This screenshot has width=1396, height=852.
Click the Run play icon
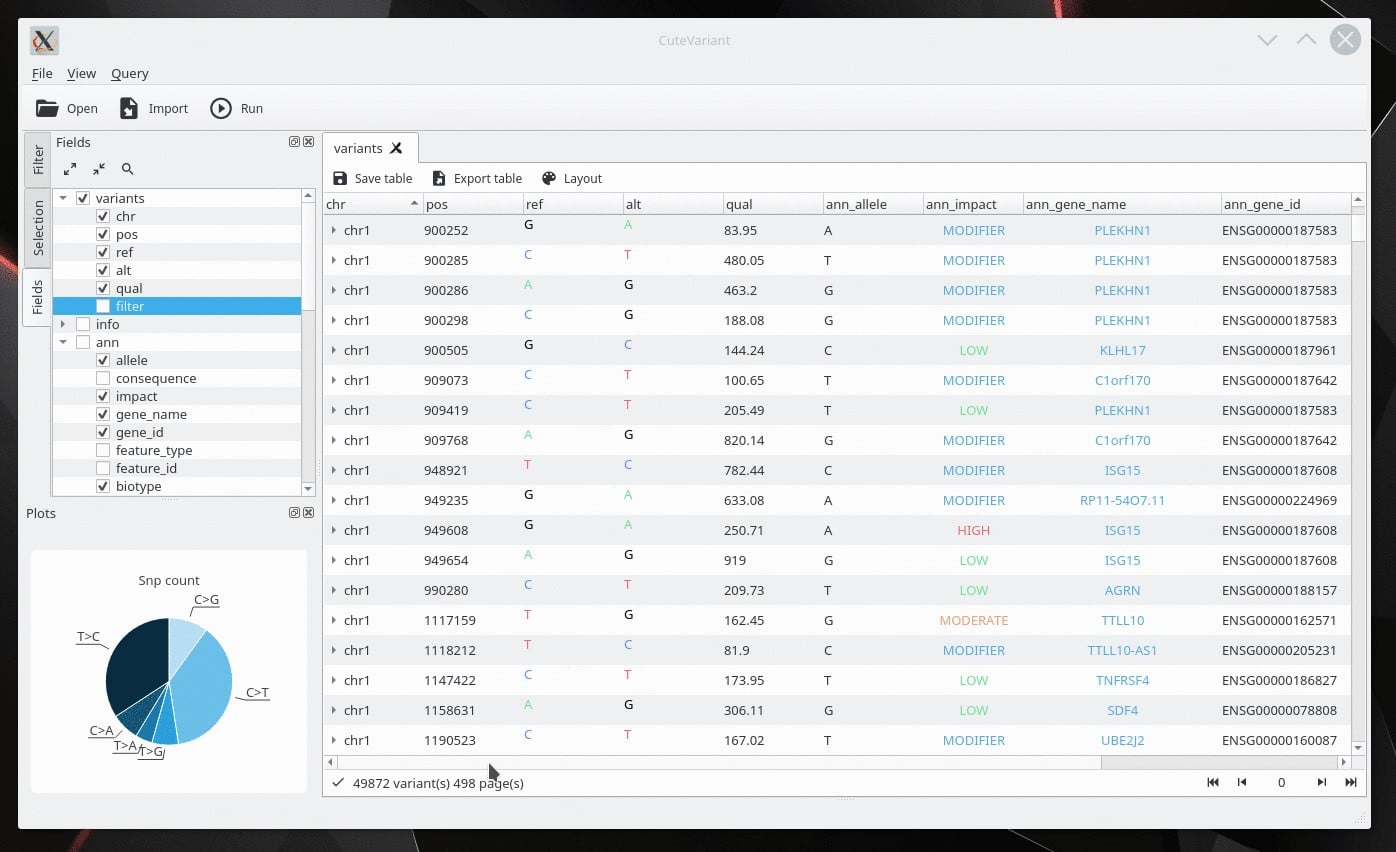(221, 108)
